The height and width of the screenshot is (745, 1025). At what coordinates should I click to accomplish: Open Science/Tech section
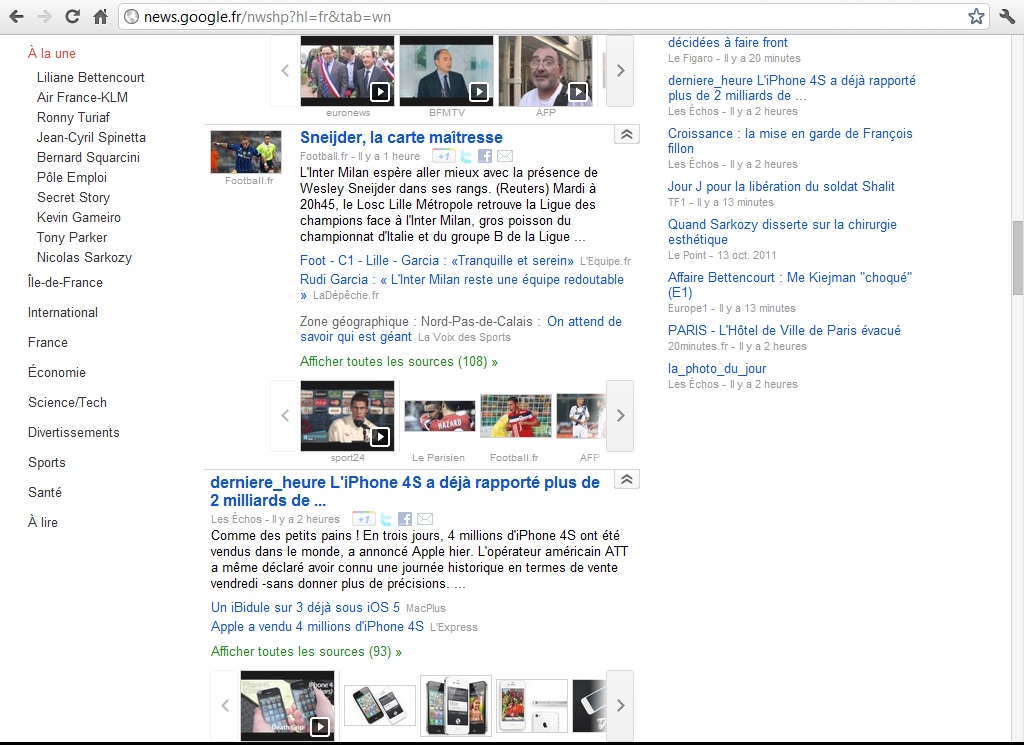tap(67, 403)
